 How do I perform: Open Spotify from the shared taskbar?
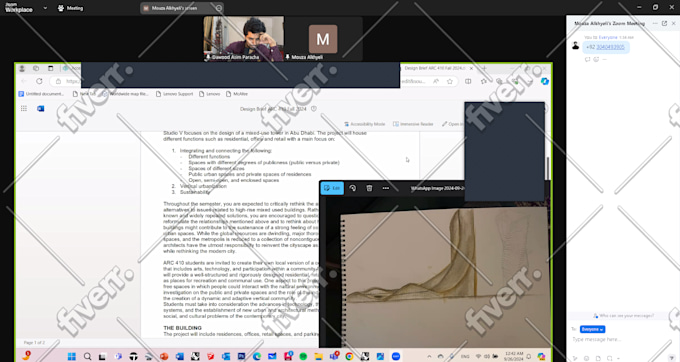(303, 356)
